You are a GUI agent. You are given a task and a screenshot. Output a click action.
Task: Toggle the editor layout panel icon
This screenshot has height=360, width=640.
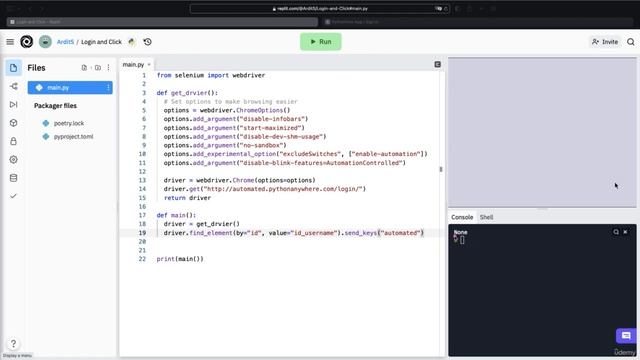[438, 64]
